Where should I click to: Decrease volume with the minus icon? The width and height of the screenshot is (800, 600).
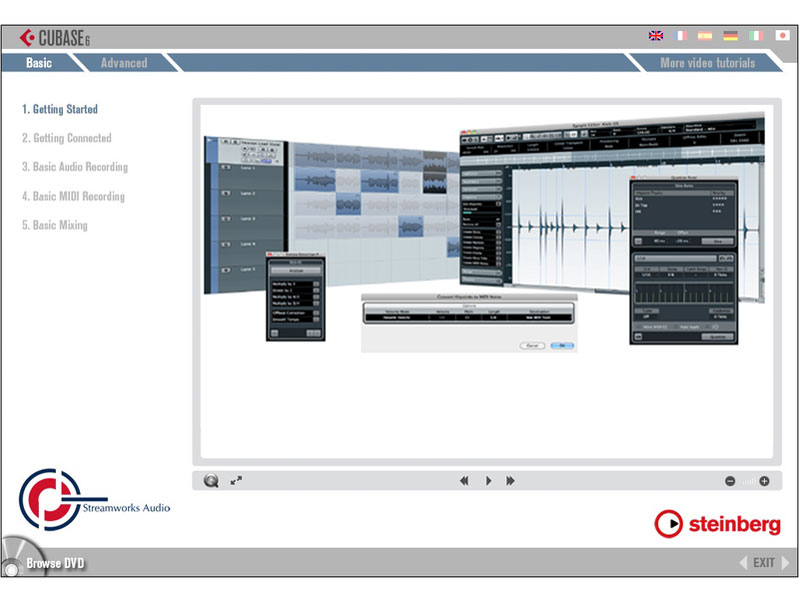point(731,481)
